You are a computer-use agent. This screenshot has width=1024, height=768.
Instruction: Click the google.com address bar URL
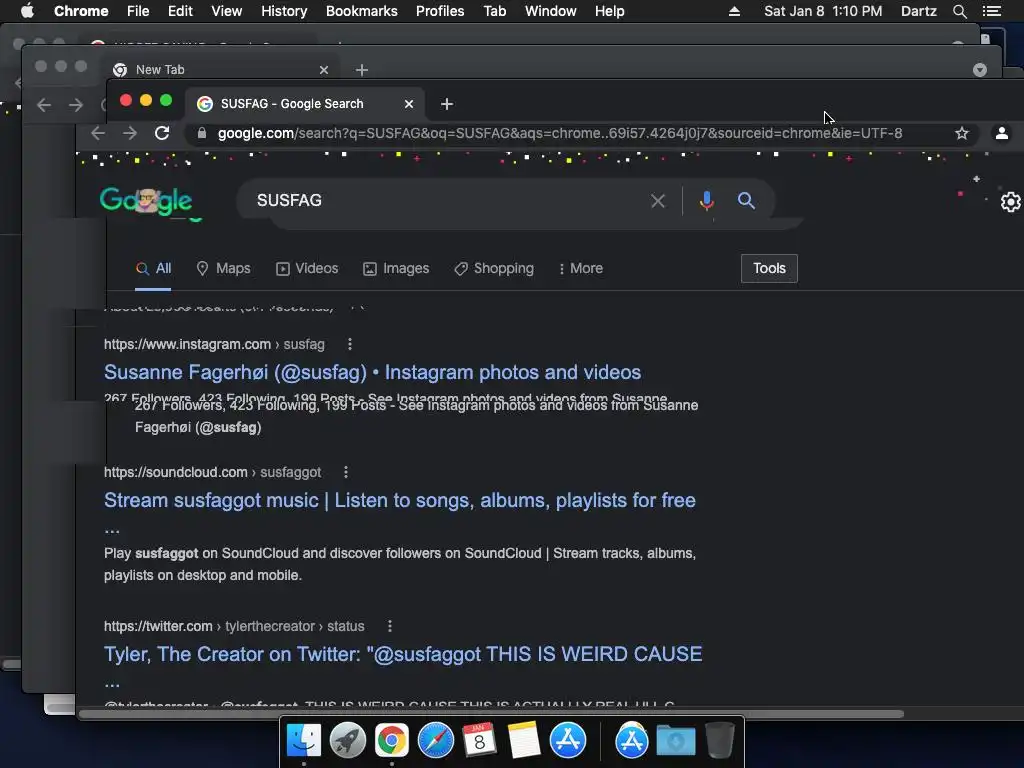(560, 133)
